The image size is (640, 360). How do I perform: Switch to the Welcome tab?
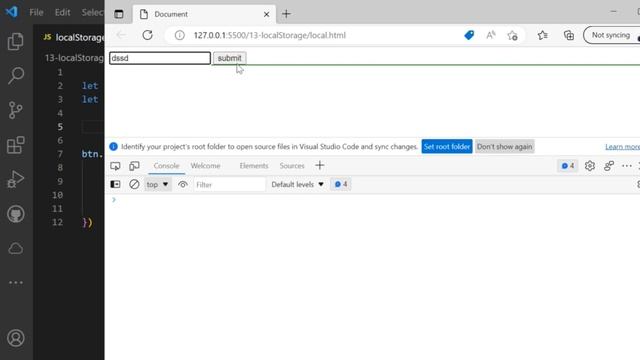coord(205,166)
